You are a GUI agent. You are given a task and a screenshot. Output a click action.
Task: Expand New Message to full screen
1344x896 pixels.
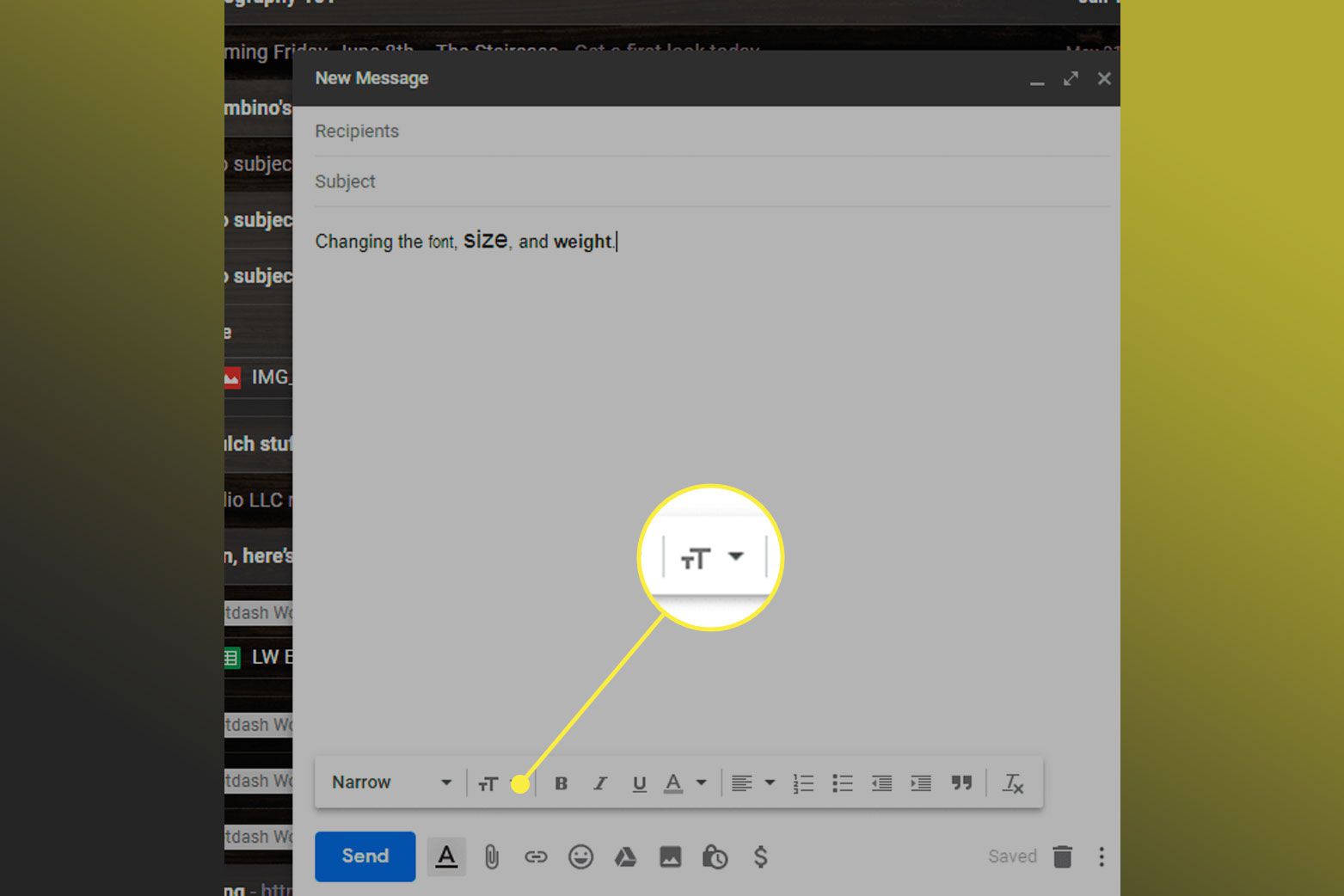tap(1071, 79)
